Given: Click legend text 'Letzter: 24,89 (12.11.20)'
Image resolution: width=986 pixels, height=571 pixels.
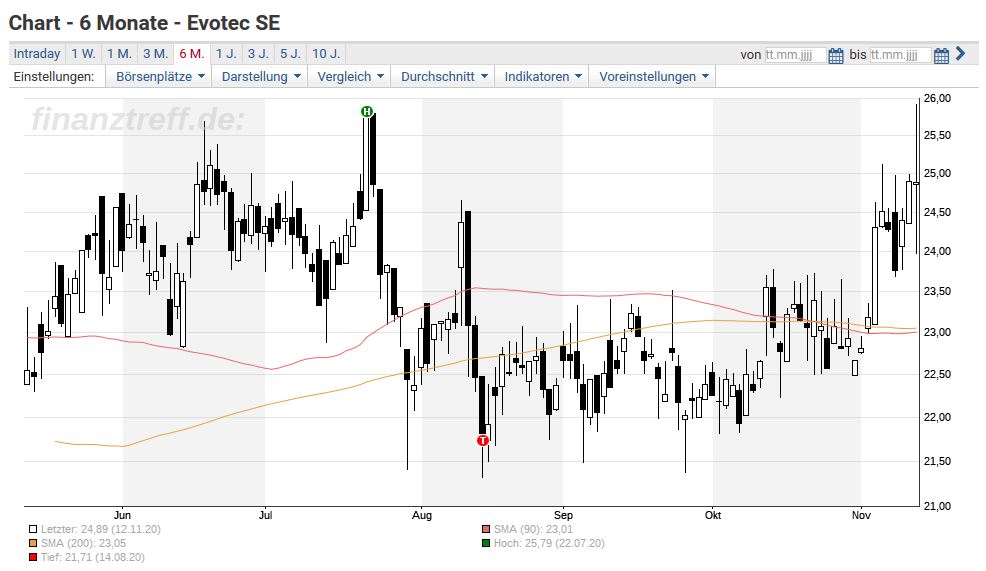Looking at the screenshot, I should [101, 529].
